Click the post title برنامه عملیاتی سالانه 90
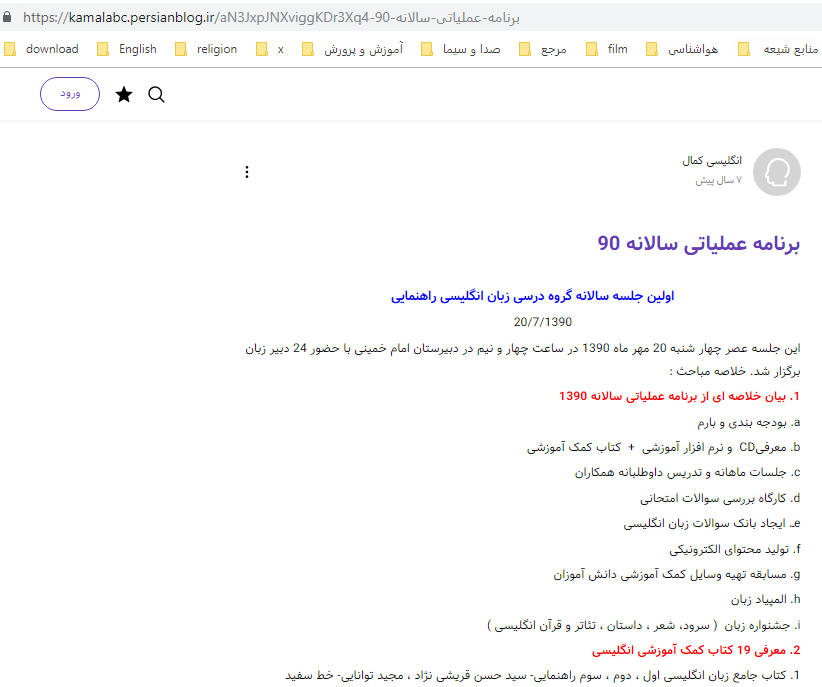Viewport: 822px width, 687px height. pyautogui.click(x=698, y=243)
